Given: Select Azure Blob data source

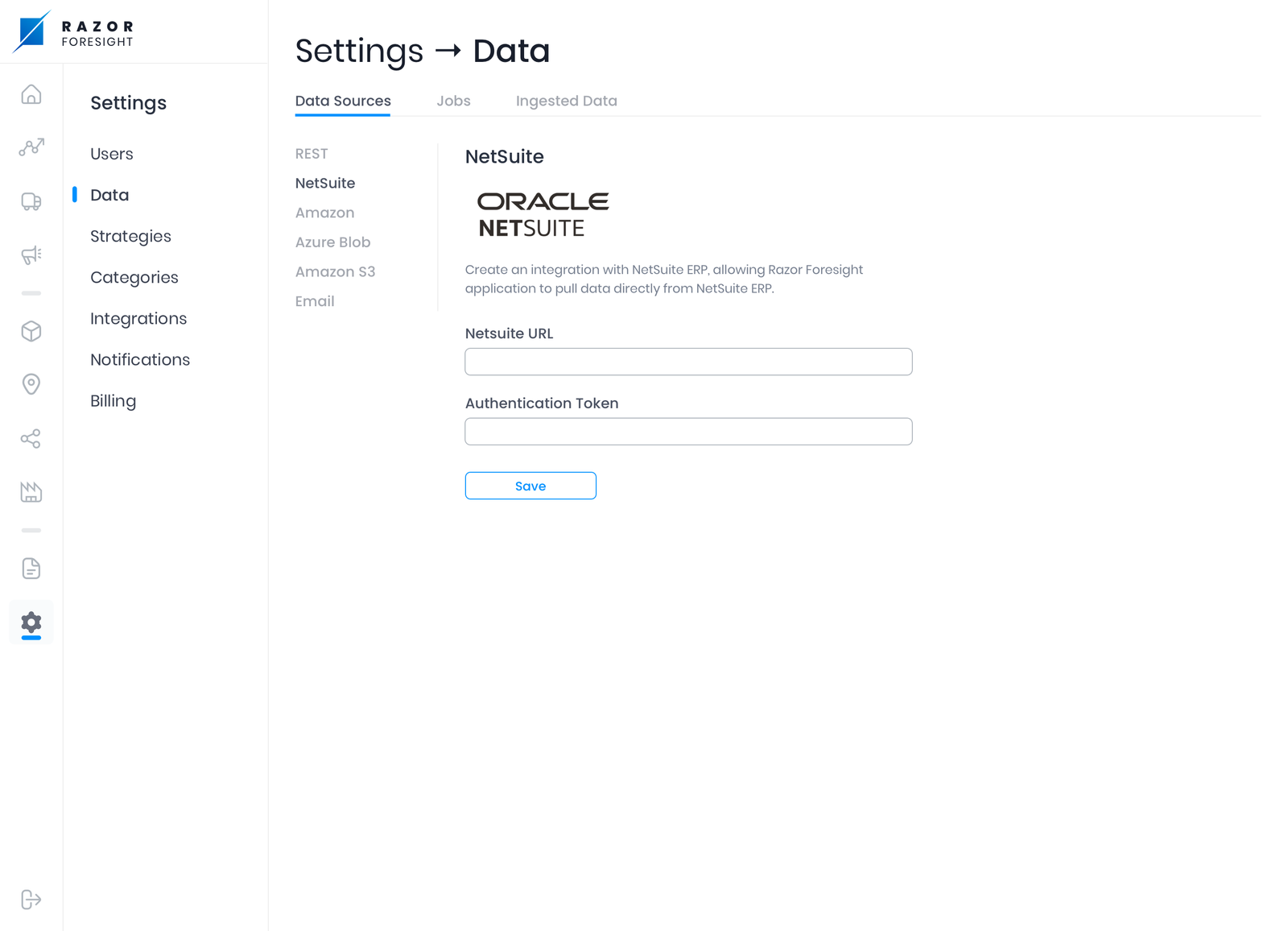Looking at the screenshot, I should click(332, 242).
